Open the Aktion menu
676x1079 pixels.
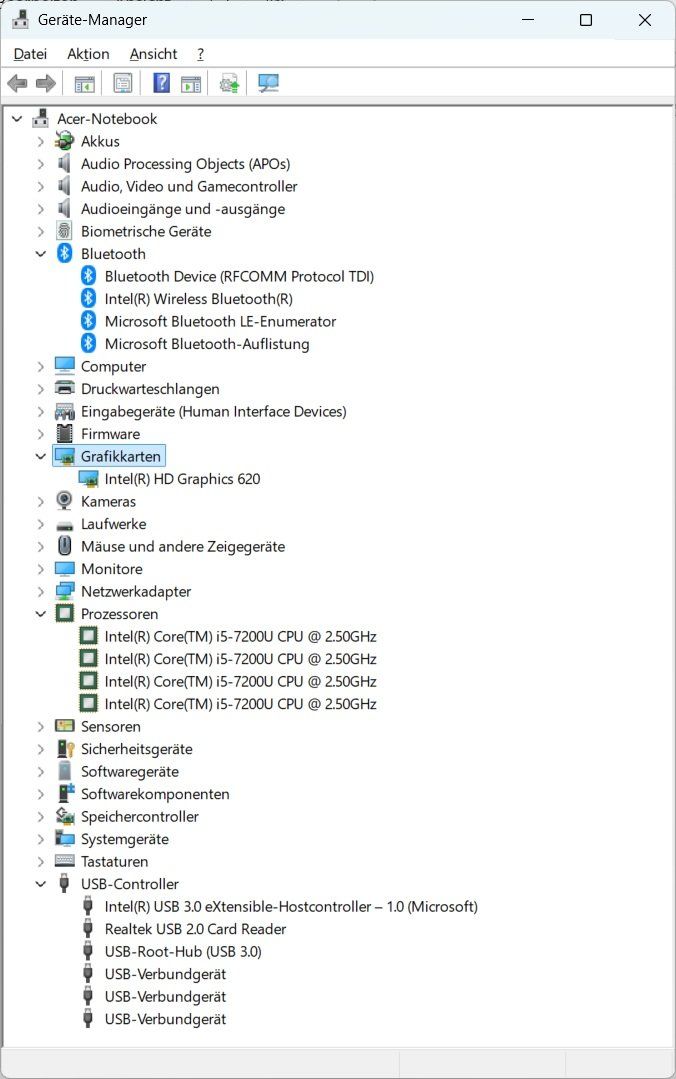click(88, 54)
